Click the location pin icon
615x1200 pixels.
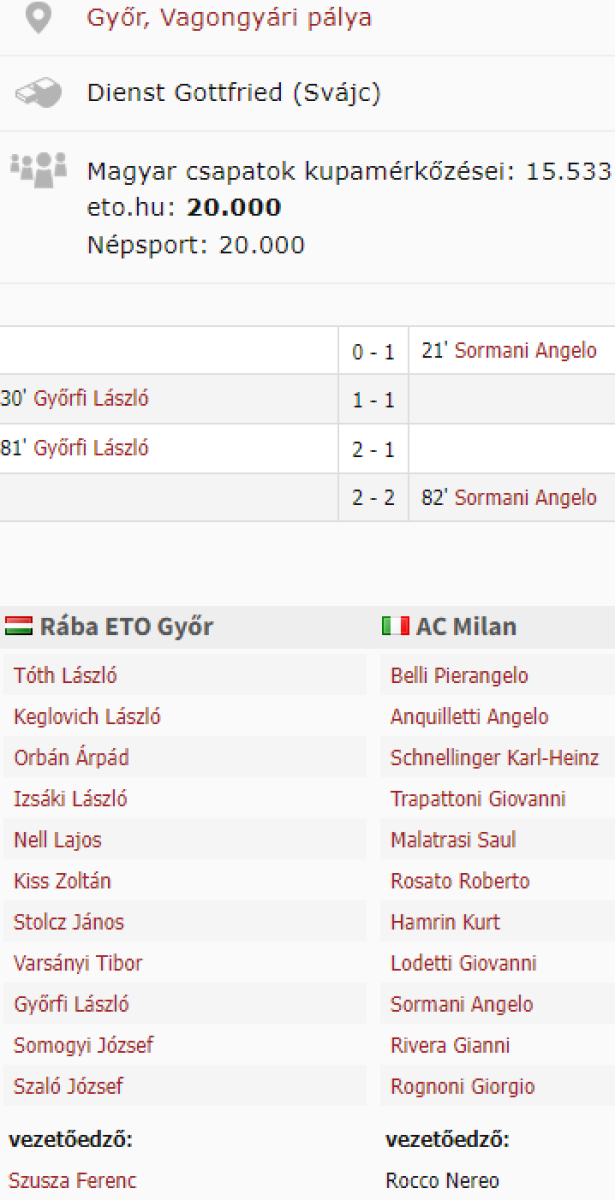(38, 19)
